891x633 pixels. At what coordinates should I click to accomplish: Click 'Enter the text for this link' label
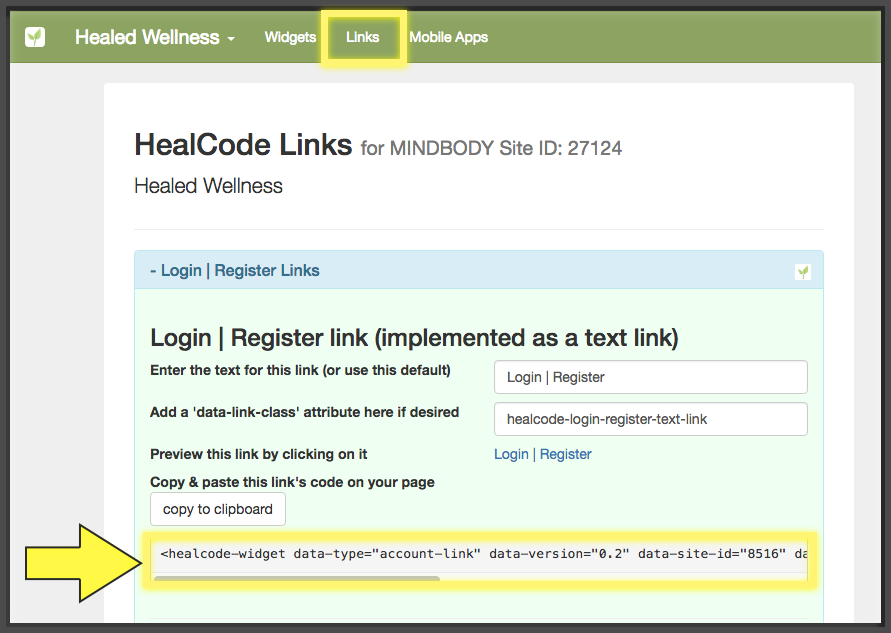[x=300, y=370]
